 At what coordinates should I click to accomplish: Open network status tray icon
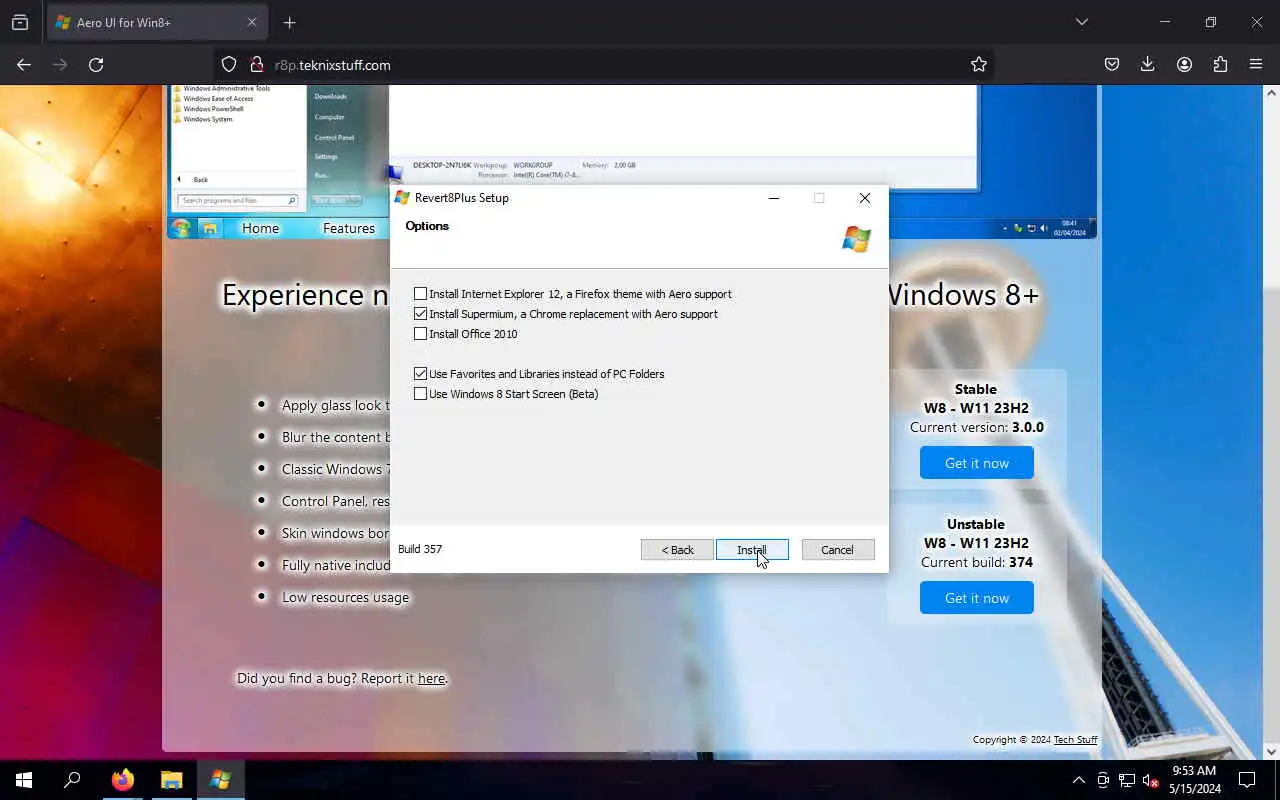coord(1127,780)
